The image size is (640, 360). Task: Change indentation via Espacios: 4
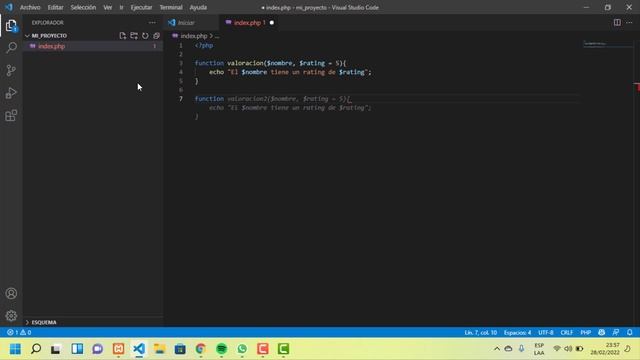coord(517,333)
